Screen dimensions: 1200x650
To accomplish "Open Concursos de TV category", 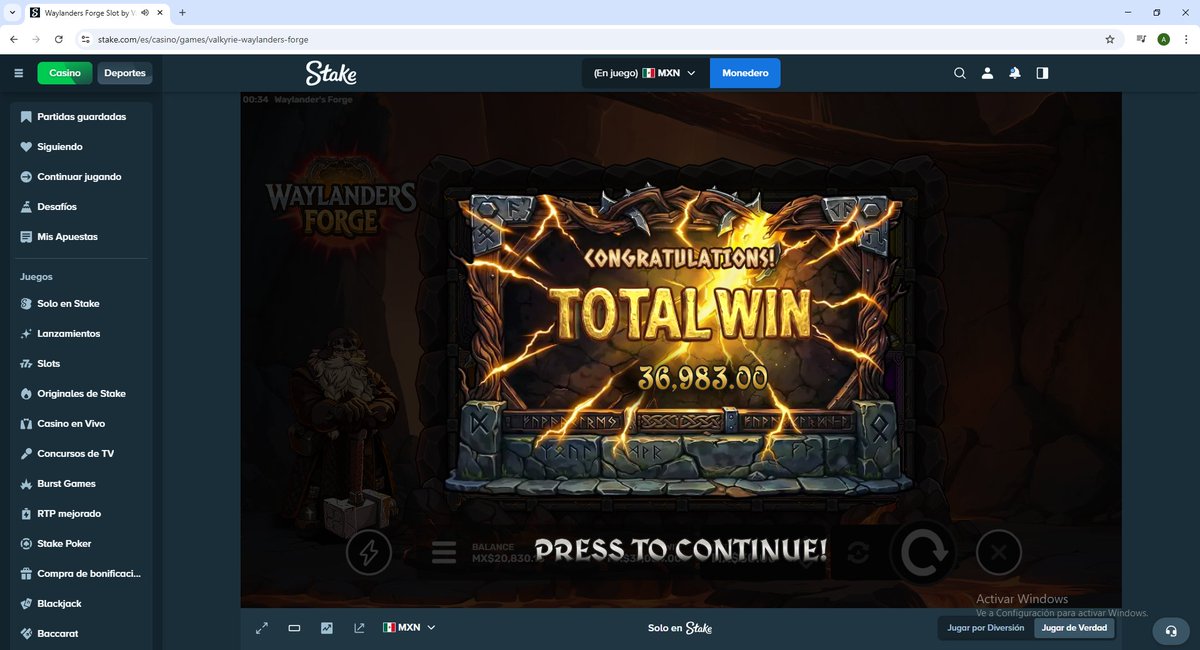I will pos(81,454).
